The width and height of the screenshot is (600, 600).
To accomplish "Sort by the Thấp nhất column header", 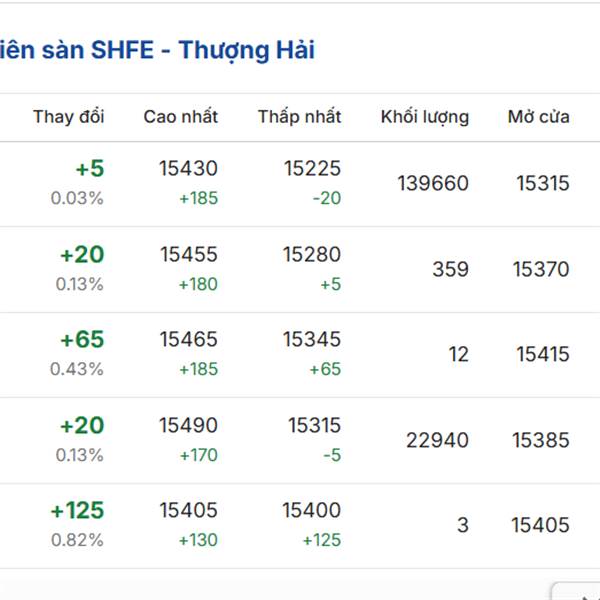I will 300,117.
